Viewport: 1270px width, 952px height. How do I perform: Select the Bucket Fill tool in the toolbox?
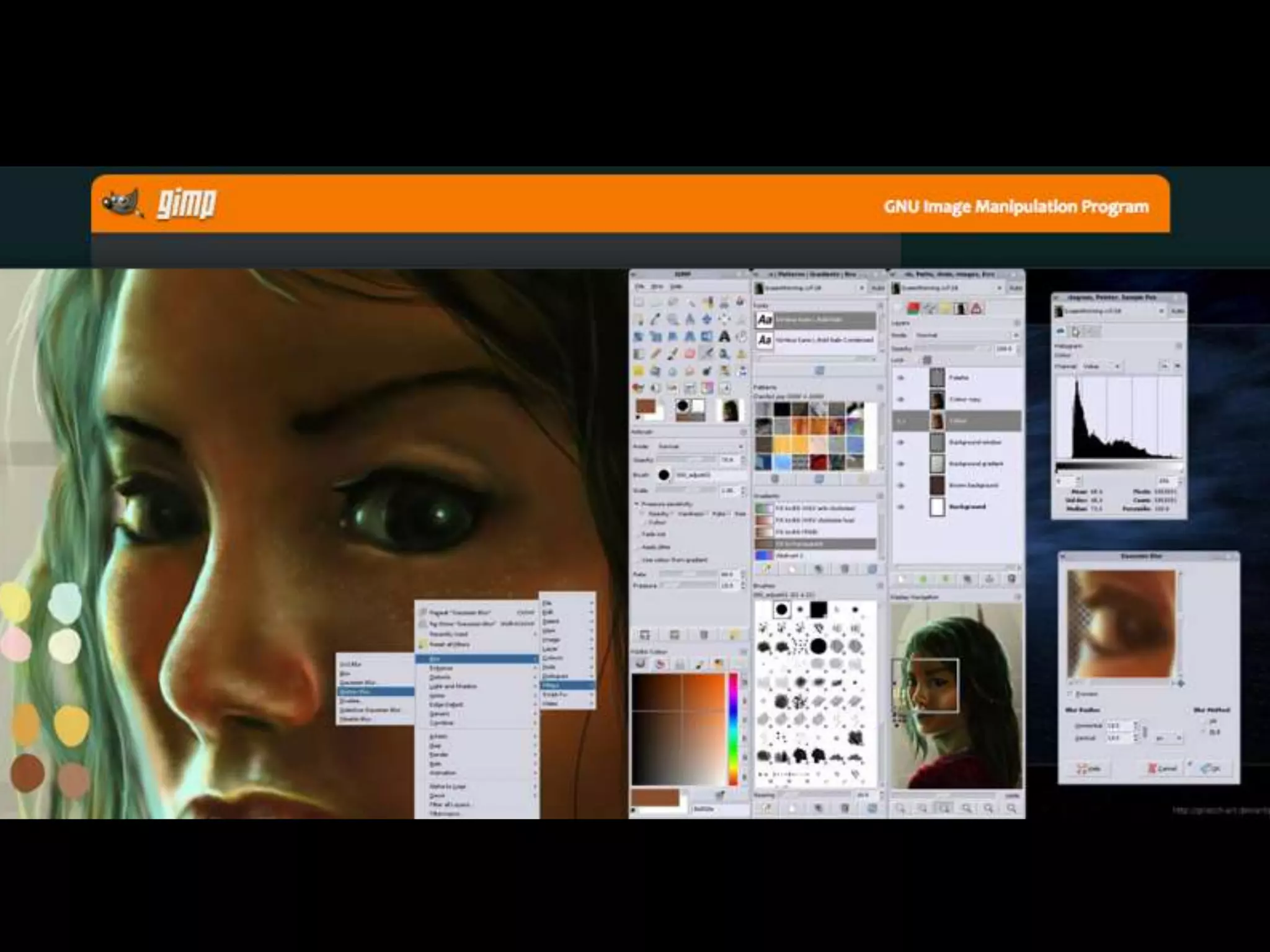pos(742,335)
